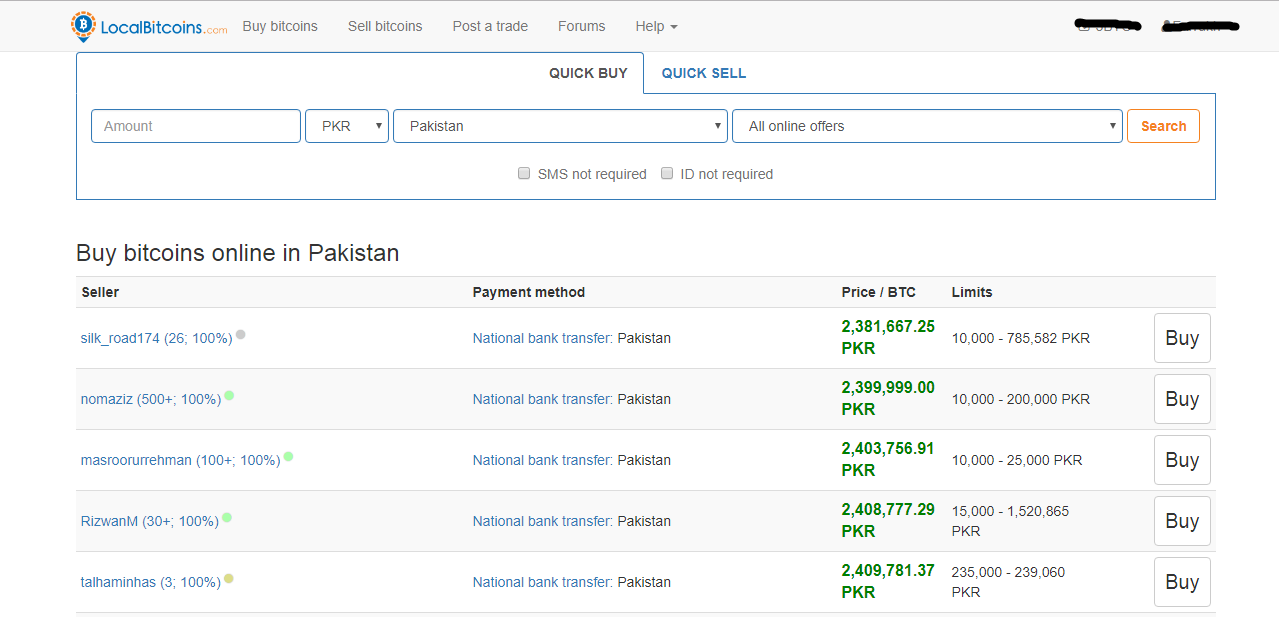Buy from masroorurrehman offer
Image resolution: width=1279 pixels, height=617 pixels.
point(1182,460)
